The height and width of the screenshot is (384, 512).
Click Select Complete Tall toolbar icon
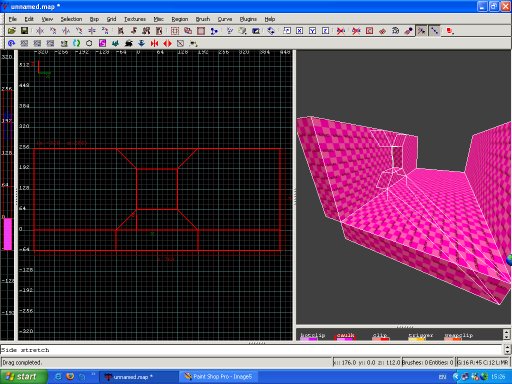tap(121, 31)
